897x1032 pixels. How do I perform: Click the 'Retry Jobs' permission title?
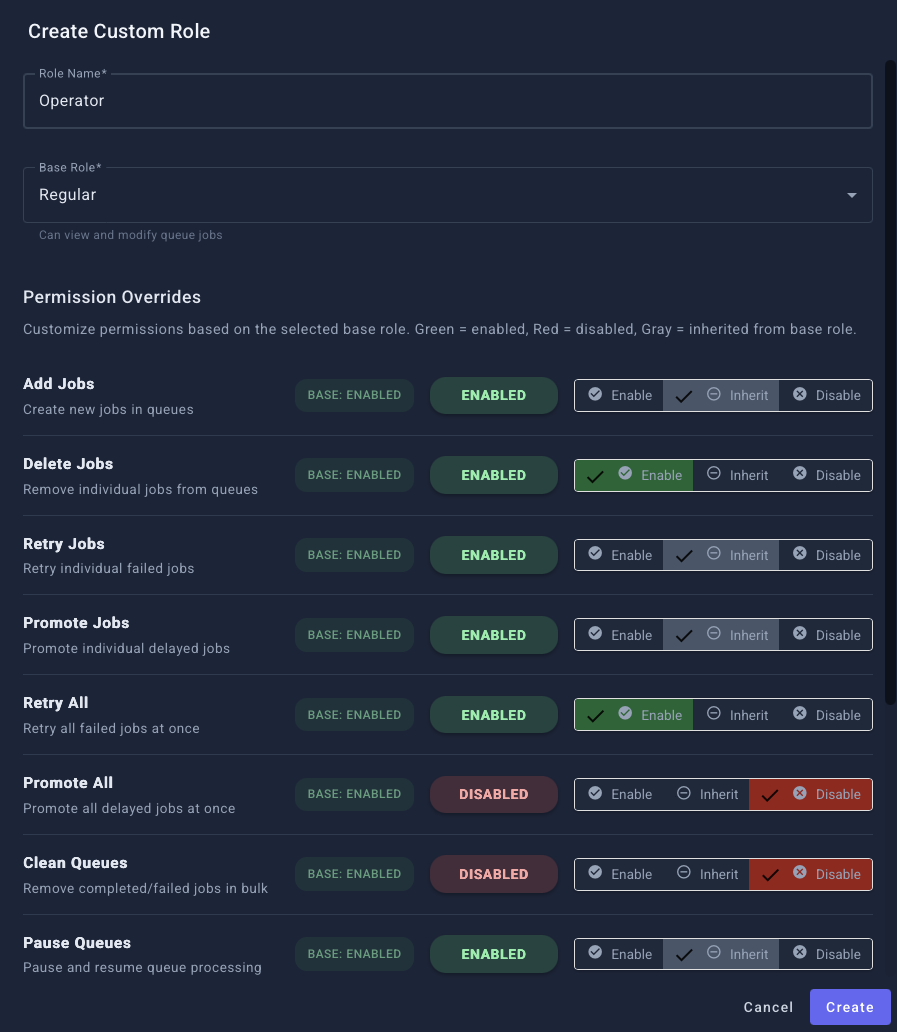[x=64, y=544]
